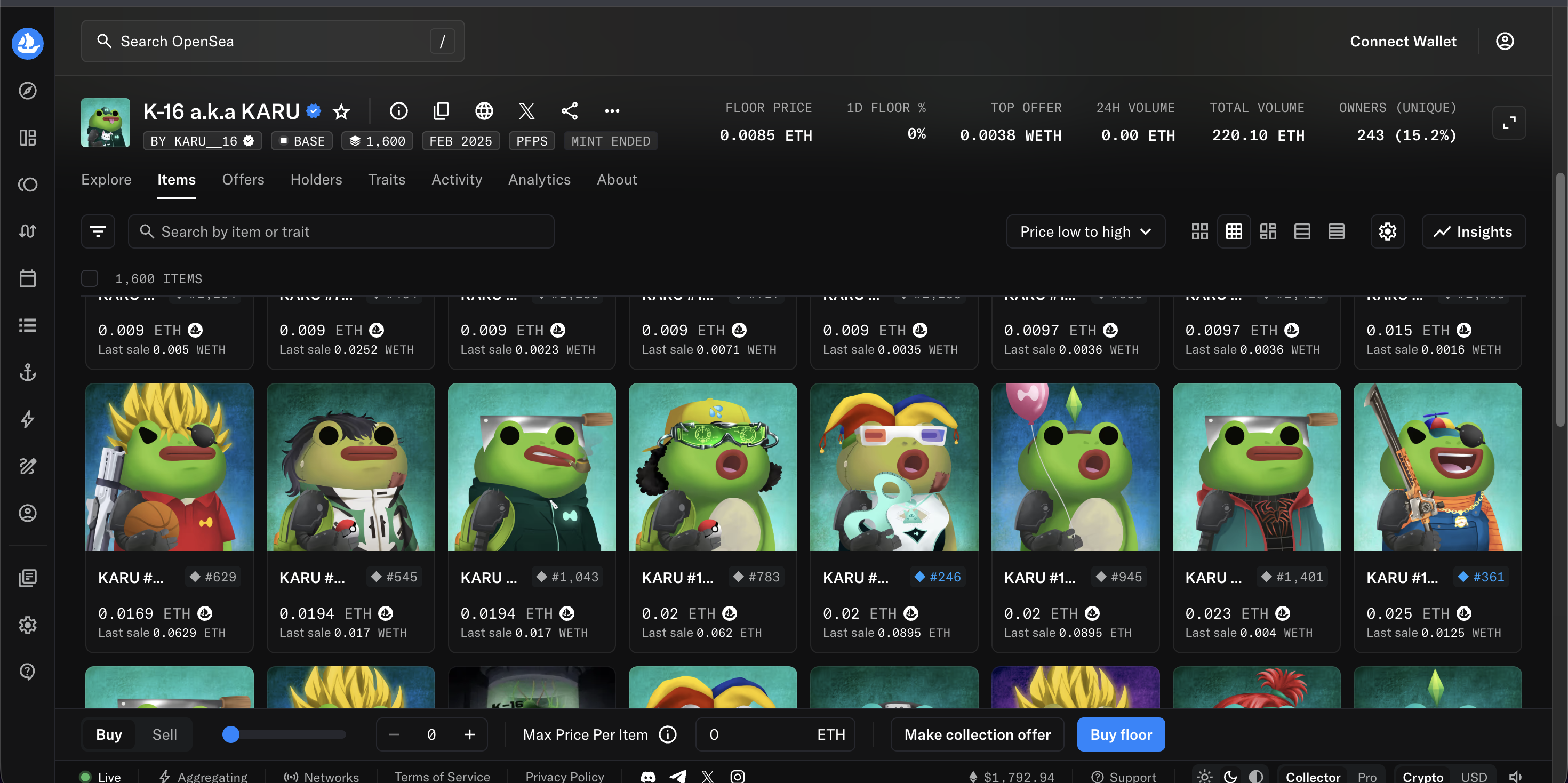Image resolution: width=1568 pixels, height=783 pixels.
Task: Open the sidebar settings gear icon
Action: [x=27, y=625]
